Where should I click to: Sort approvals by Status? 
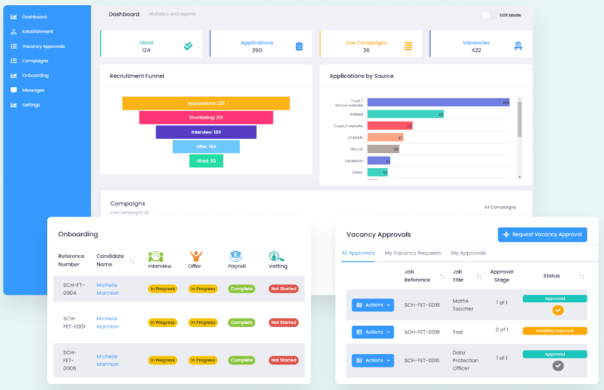[x=582, y=276]
